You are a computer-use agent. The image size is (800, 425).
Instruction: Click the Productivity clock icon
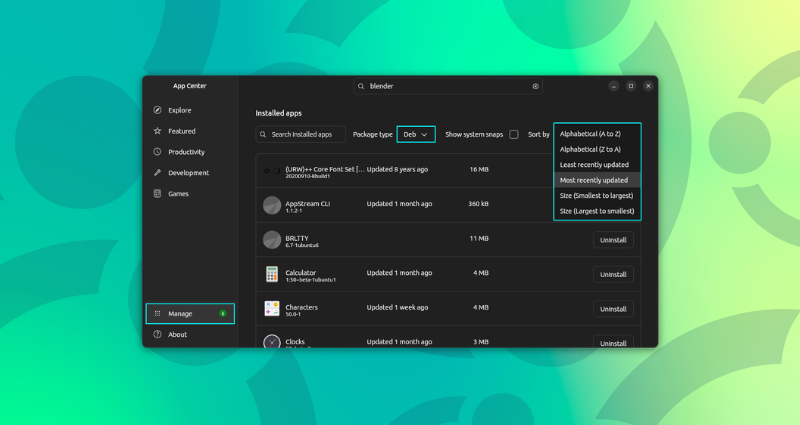(x=157, y=152)
